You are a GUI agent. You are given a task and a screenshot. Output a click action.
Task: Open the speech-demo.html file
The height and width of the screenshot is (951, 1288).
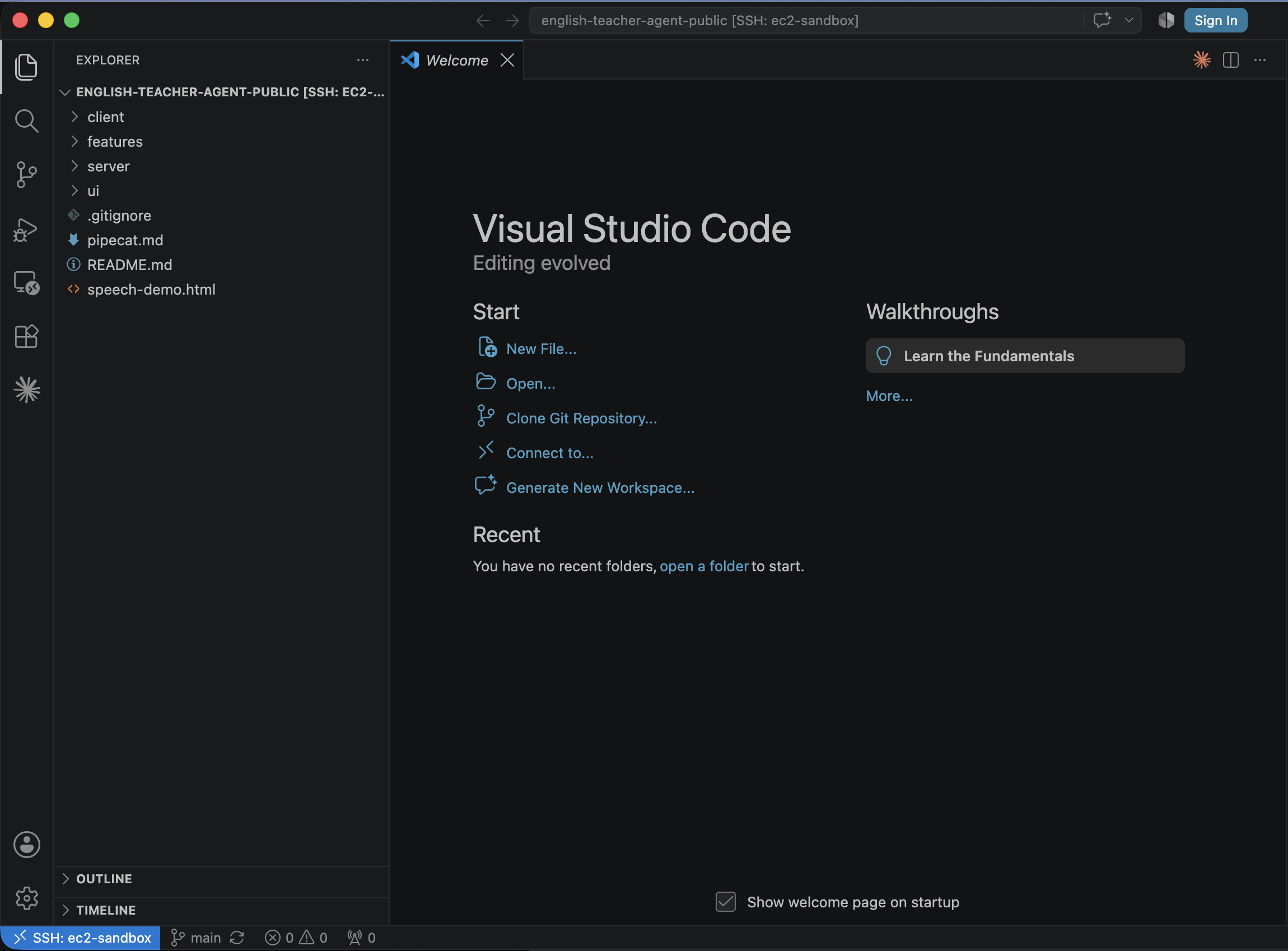222,290
